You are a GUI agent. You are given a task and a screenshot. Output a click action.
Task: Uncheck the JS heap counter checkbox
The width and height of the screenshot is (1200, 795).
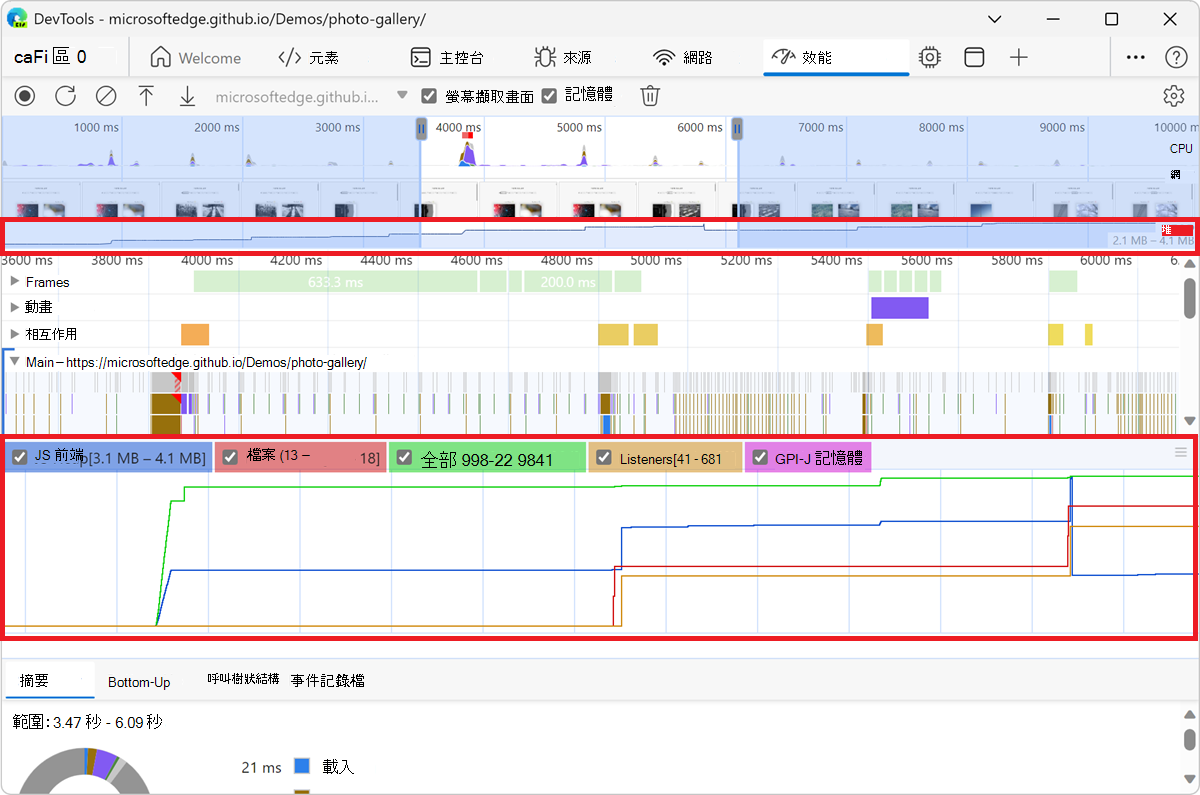[19, 458]
